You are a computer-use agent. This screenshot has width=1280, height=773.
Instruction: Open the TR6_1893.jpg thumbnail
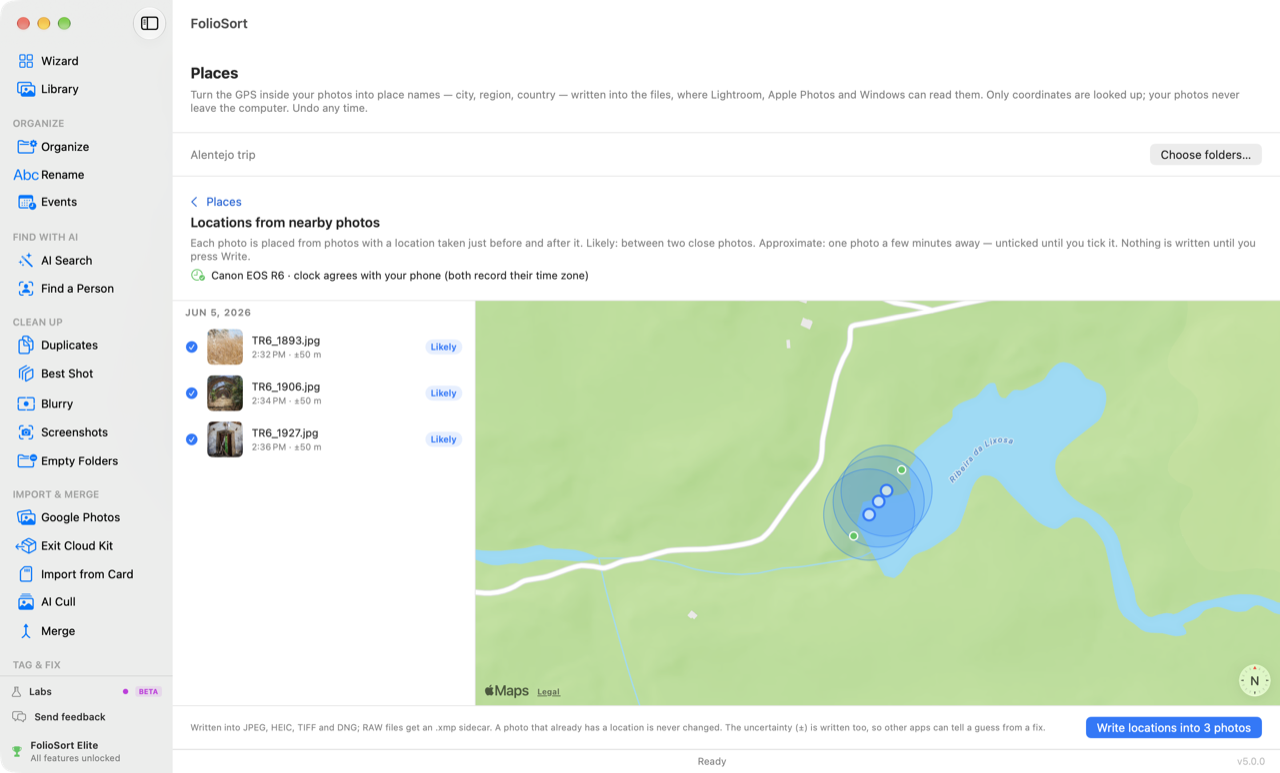click(225, 347)
